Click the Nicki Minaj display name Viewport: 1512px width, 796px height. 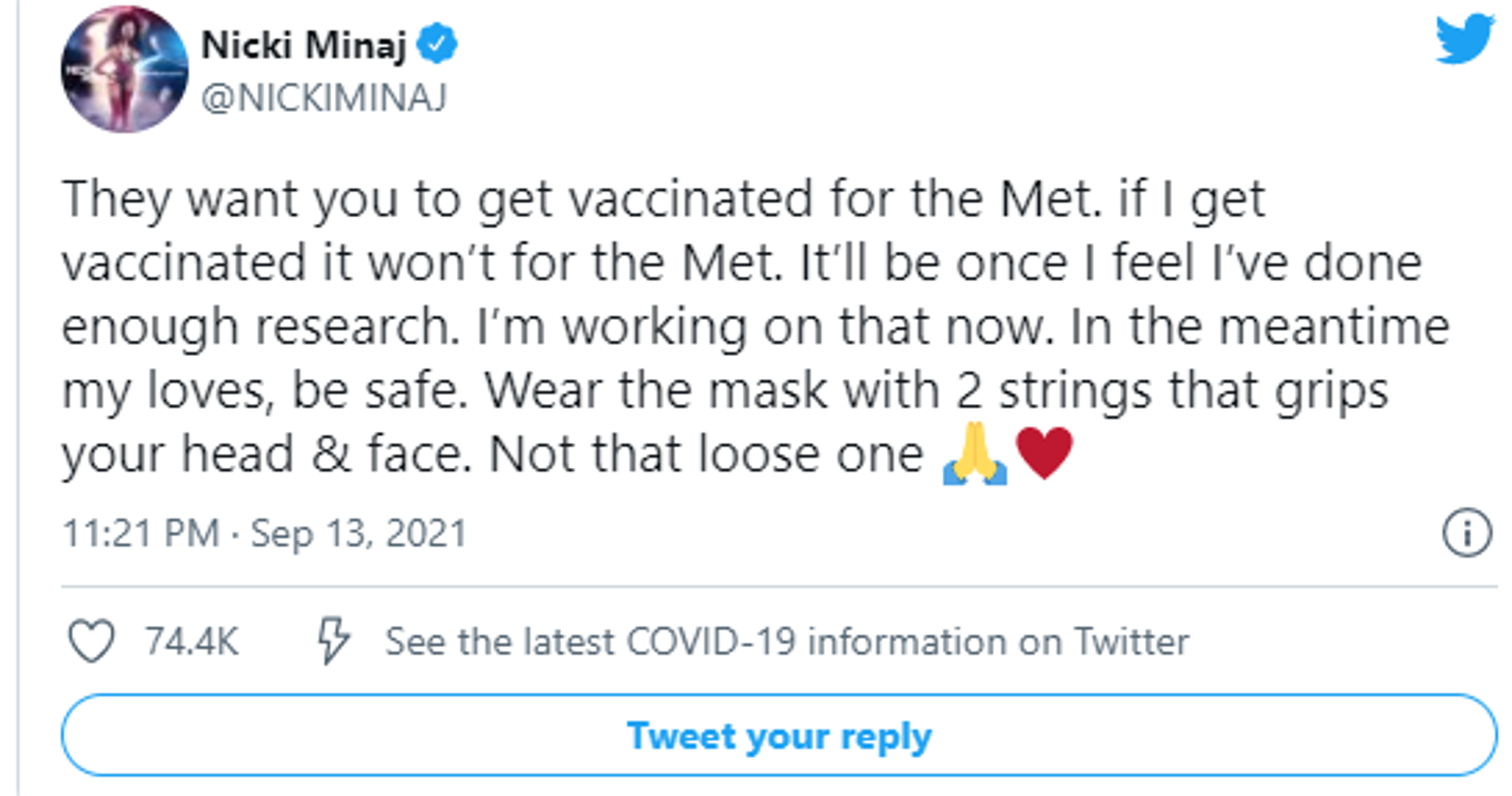point(304,46)
